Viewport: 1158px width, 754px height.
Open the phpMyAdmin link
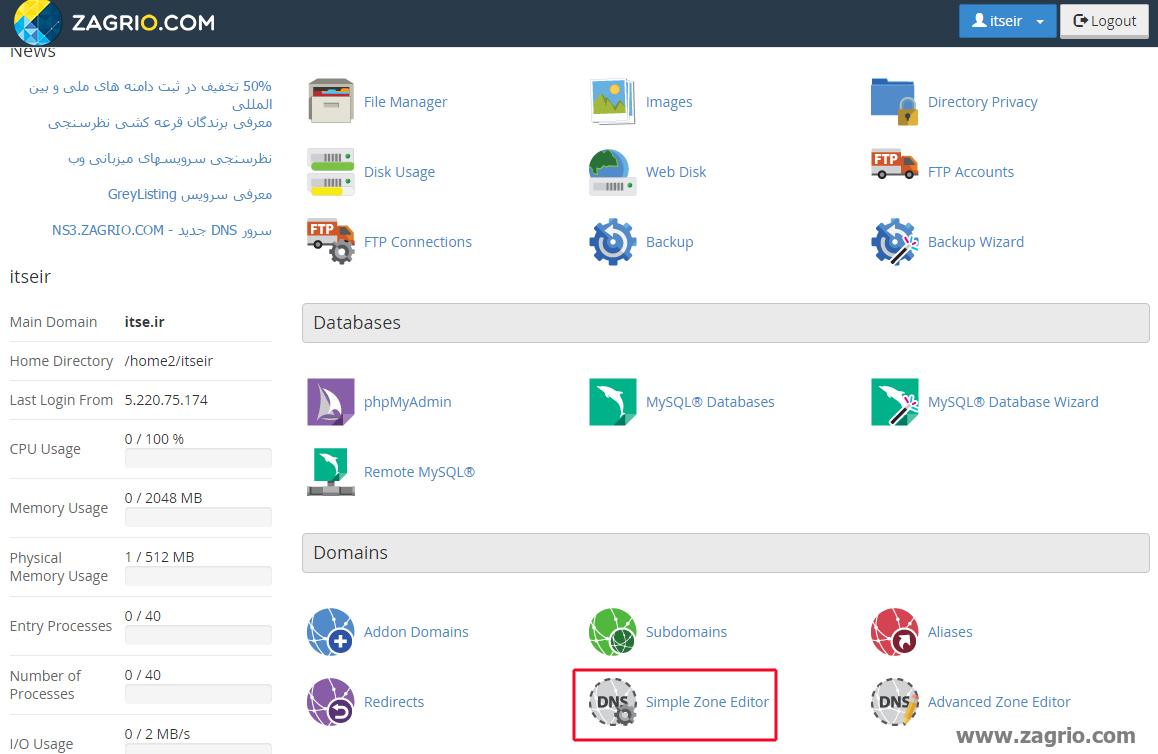click(x=408, y=402)
